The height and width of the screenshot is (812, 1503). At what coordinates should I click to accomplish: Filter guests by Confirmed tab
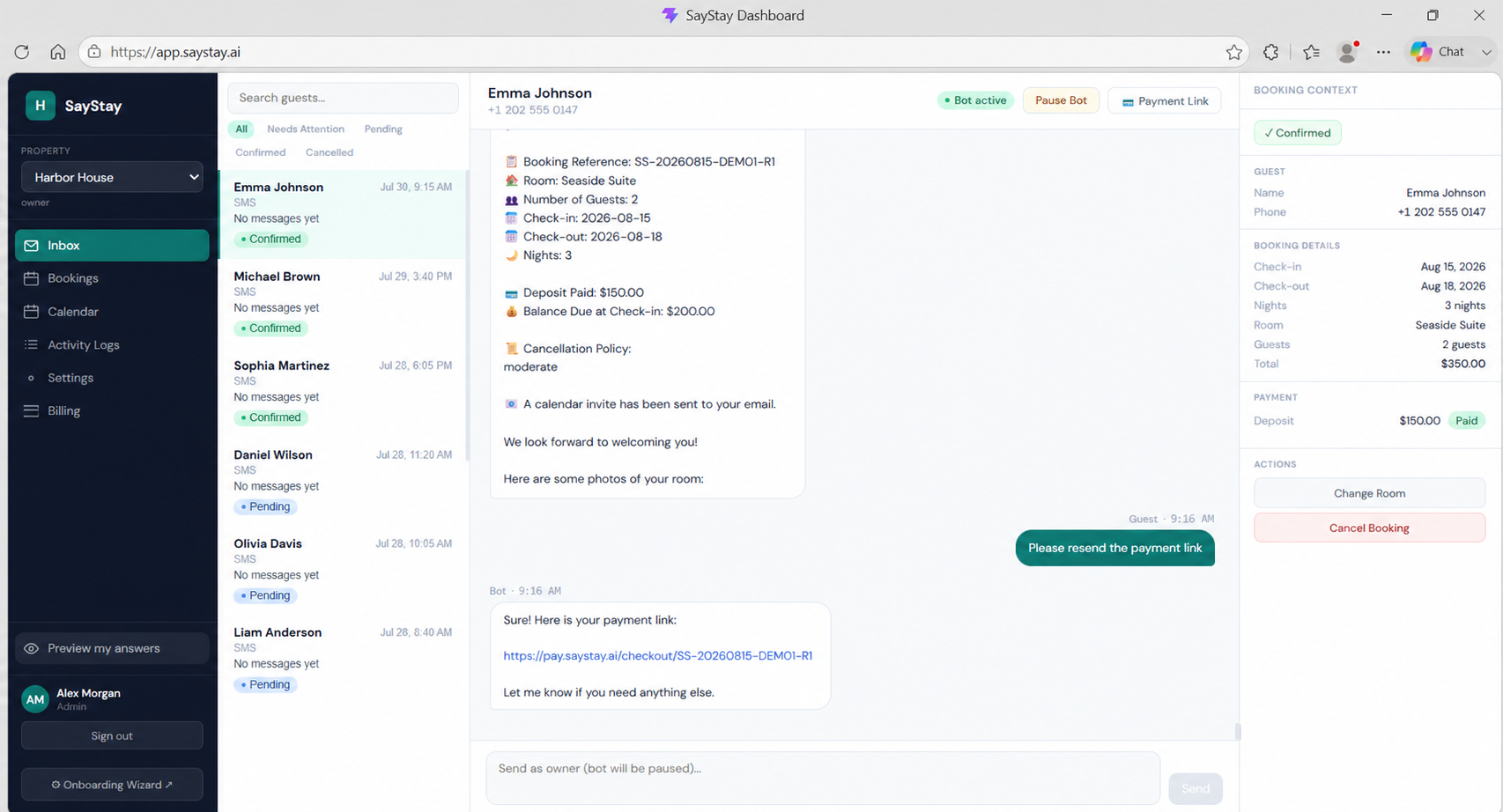(x=261, y=152)
